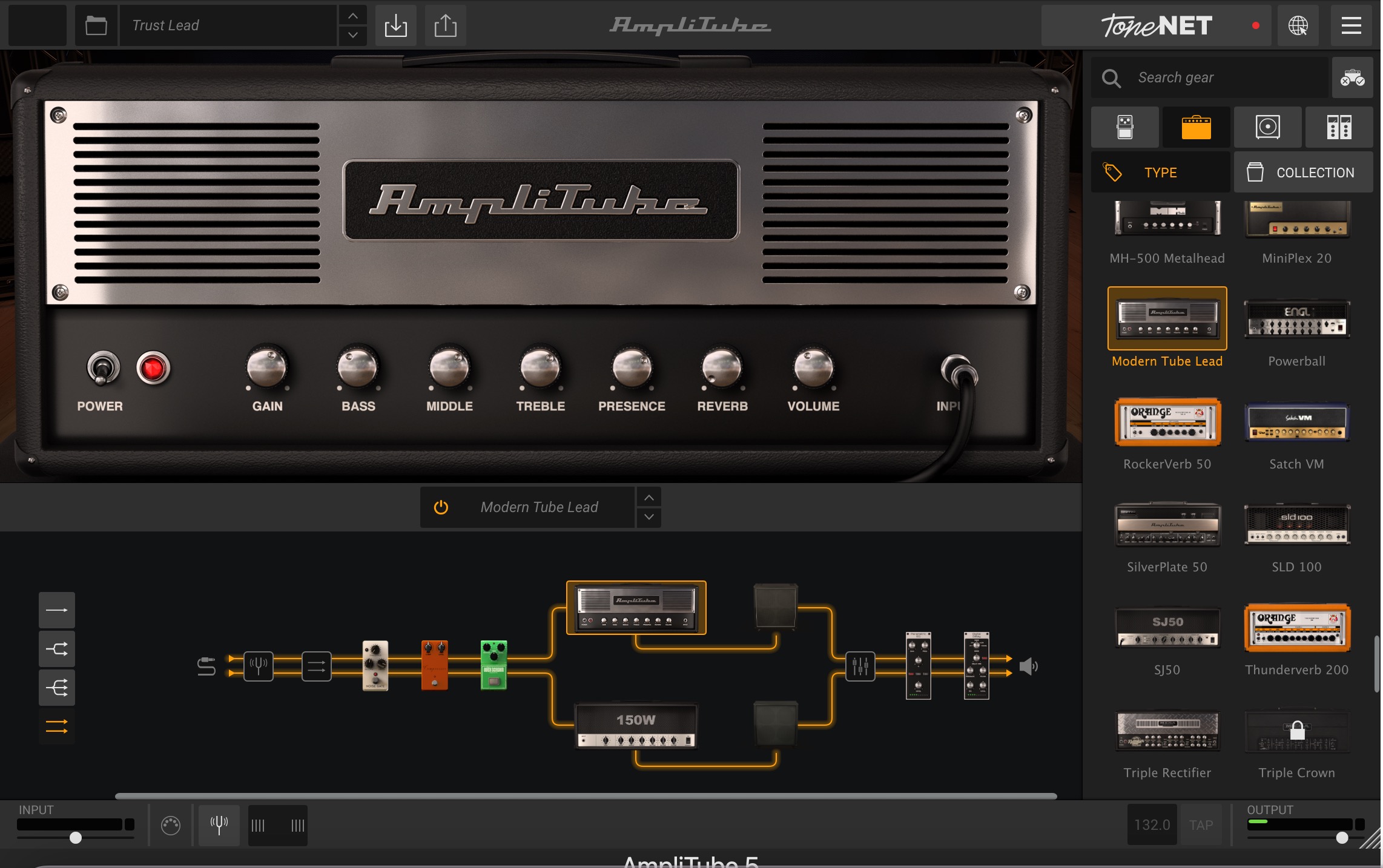Screen dimensions: 1383x868
Task: Choose the dual parallel routing layout
Action: 57,726
